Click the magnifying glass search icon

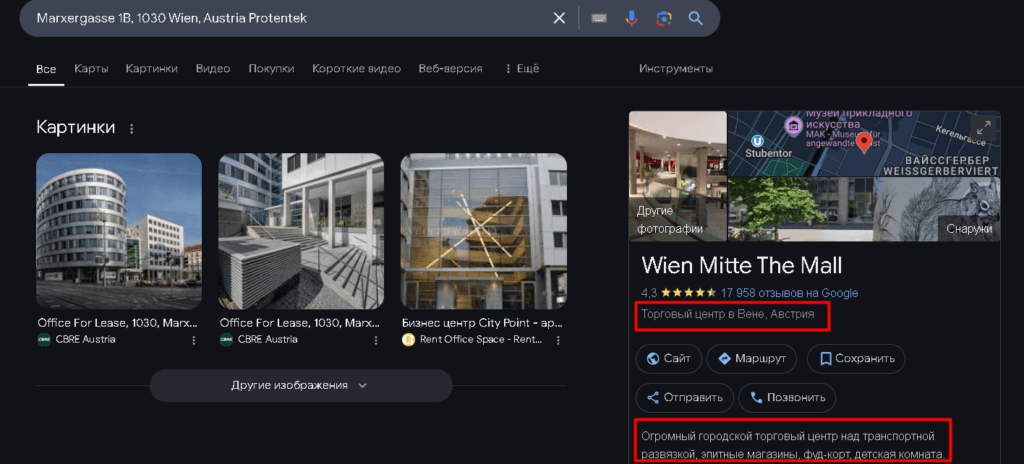[x=696, y=18]
